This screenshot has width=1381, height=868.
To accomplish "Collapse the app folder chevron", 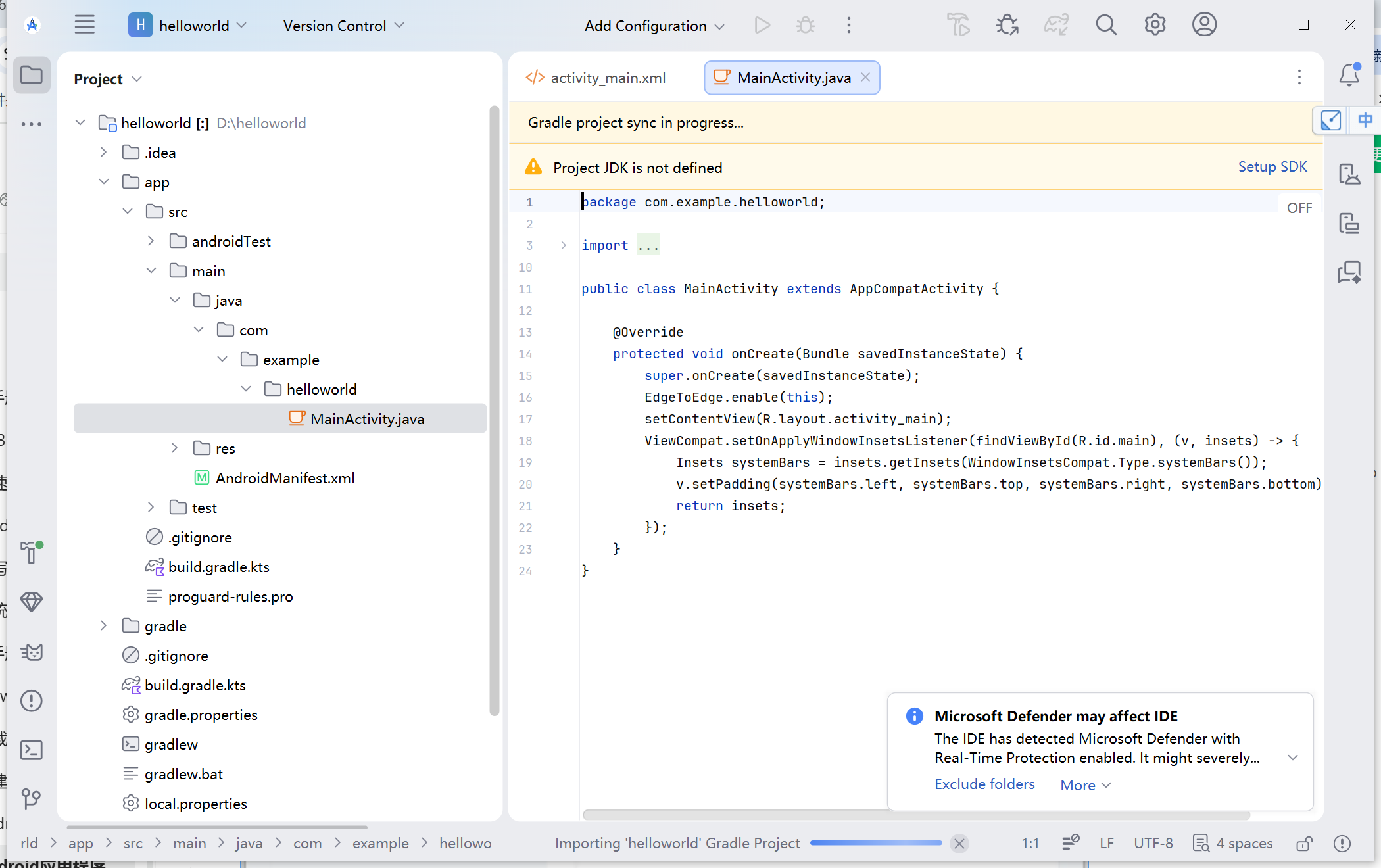I will [103, 182].
